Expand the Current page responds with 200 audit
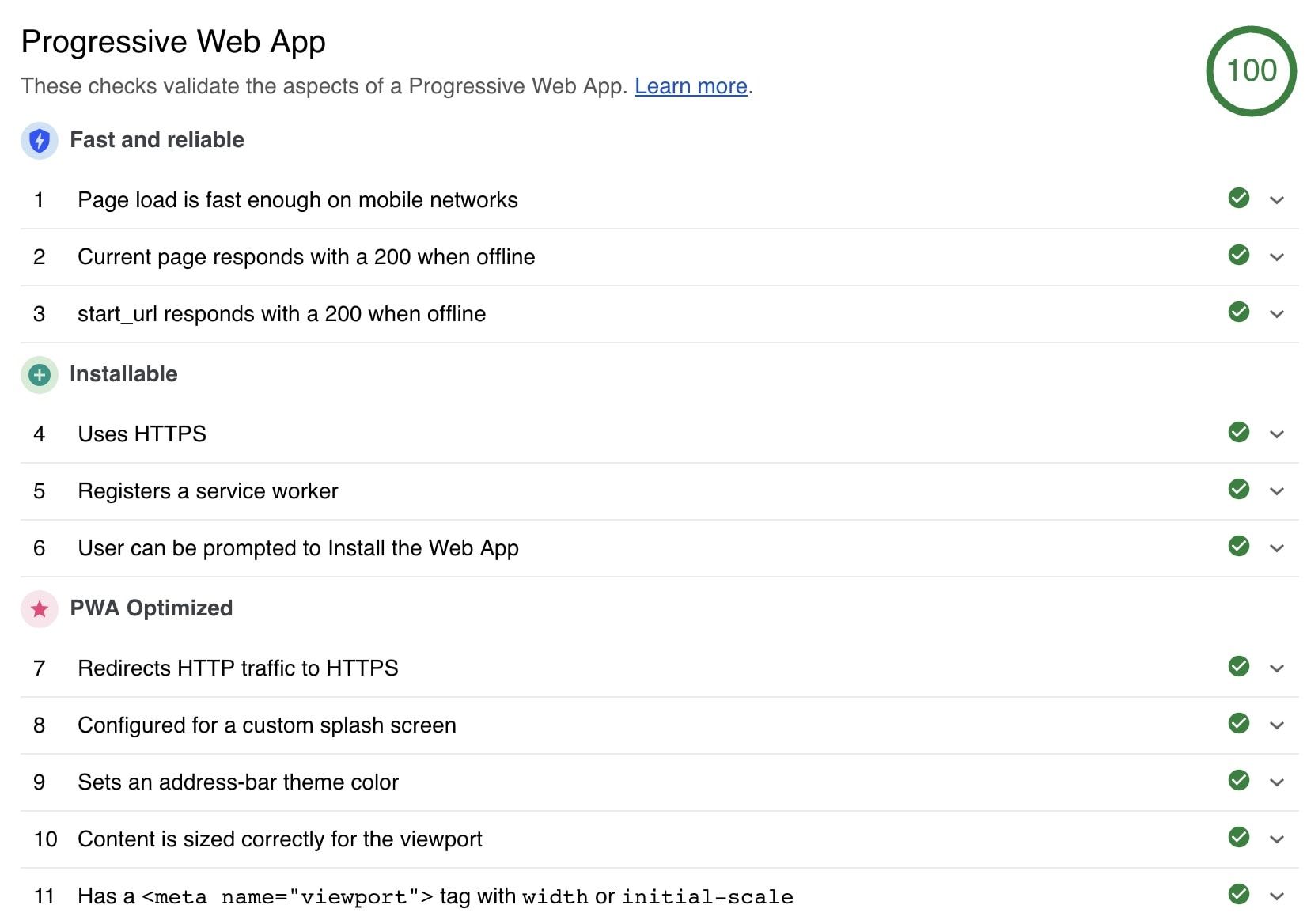 click(x=1276, y=257)
